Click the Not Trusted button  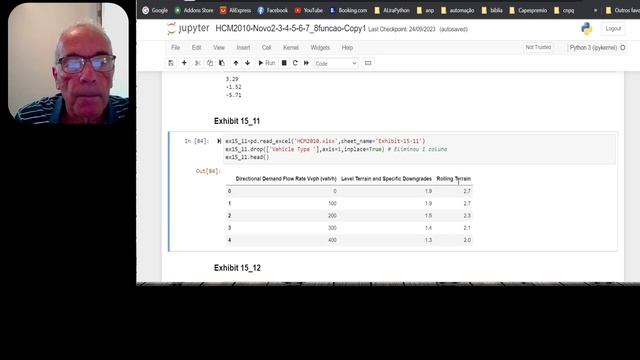pyautogui.click(x=538, y=47)
